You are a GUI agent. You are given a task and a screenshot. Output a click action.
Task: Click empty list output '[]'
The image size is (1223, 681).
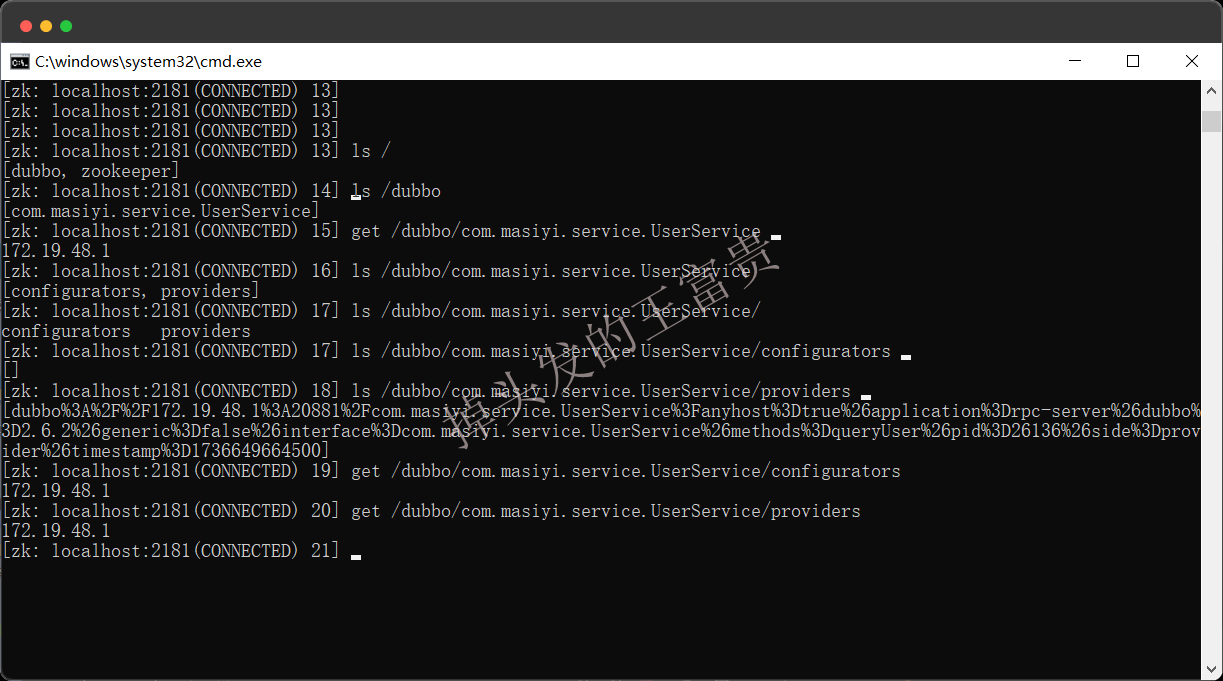pos(11,371)
